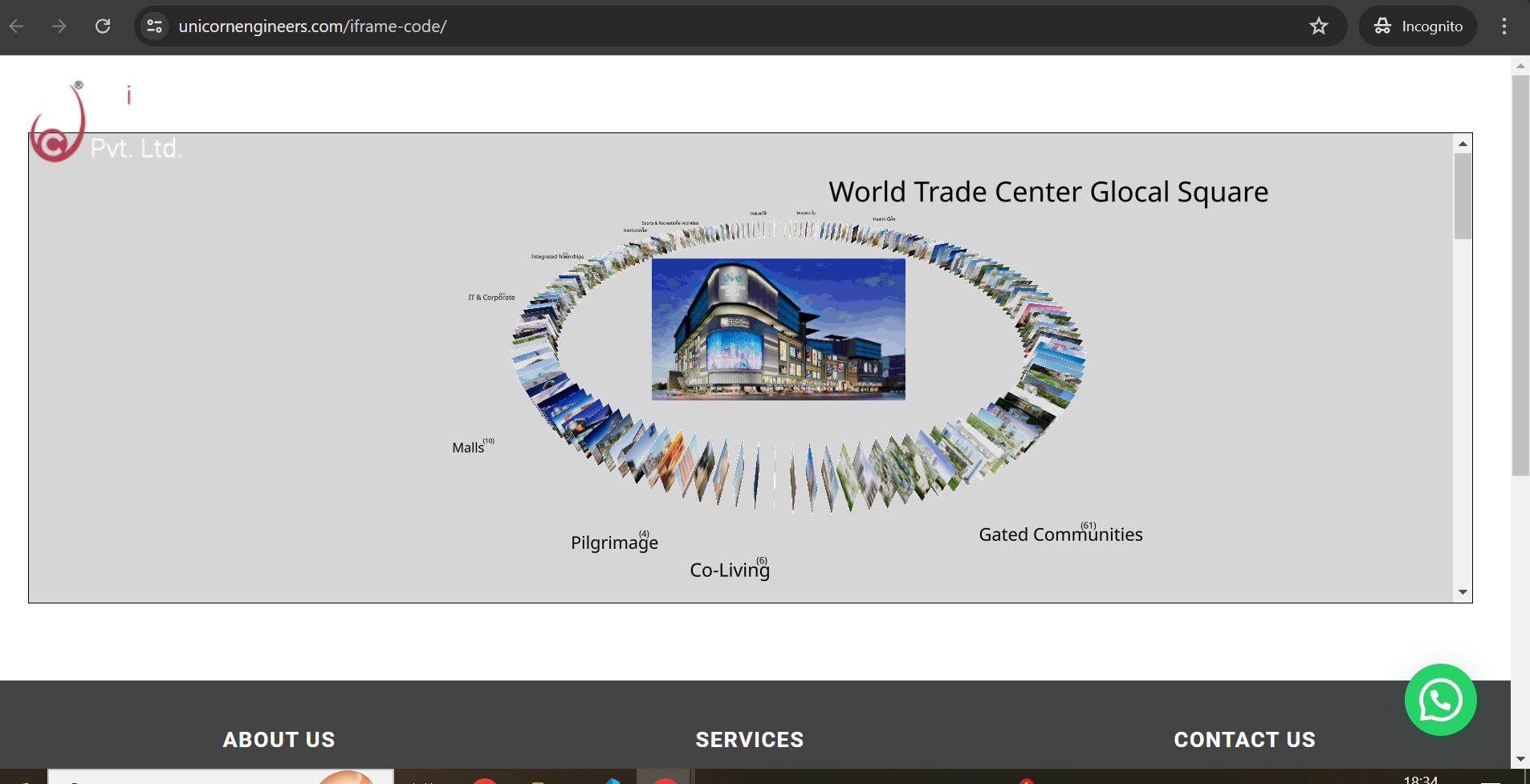1530x784 pixels.
Task: Select the IT & Corporate category
Action: pos(491,298)
